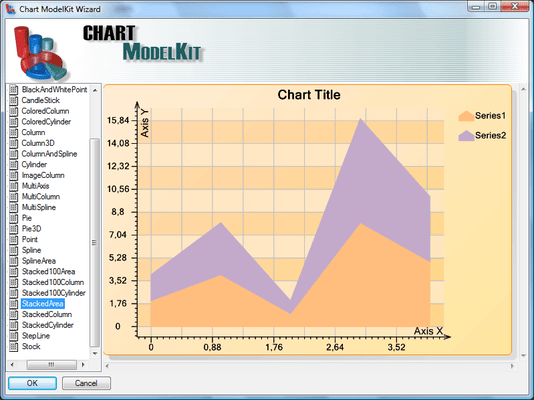Select the Pie chart type
Screen dimensions: 534x400
point(27,218)
